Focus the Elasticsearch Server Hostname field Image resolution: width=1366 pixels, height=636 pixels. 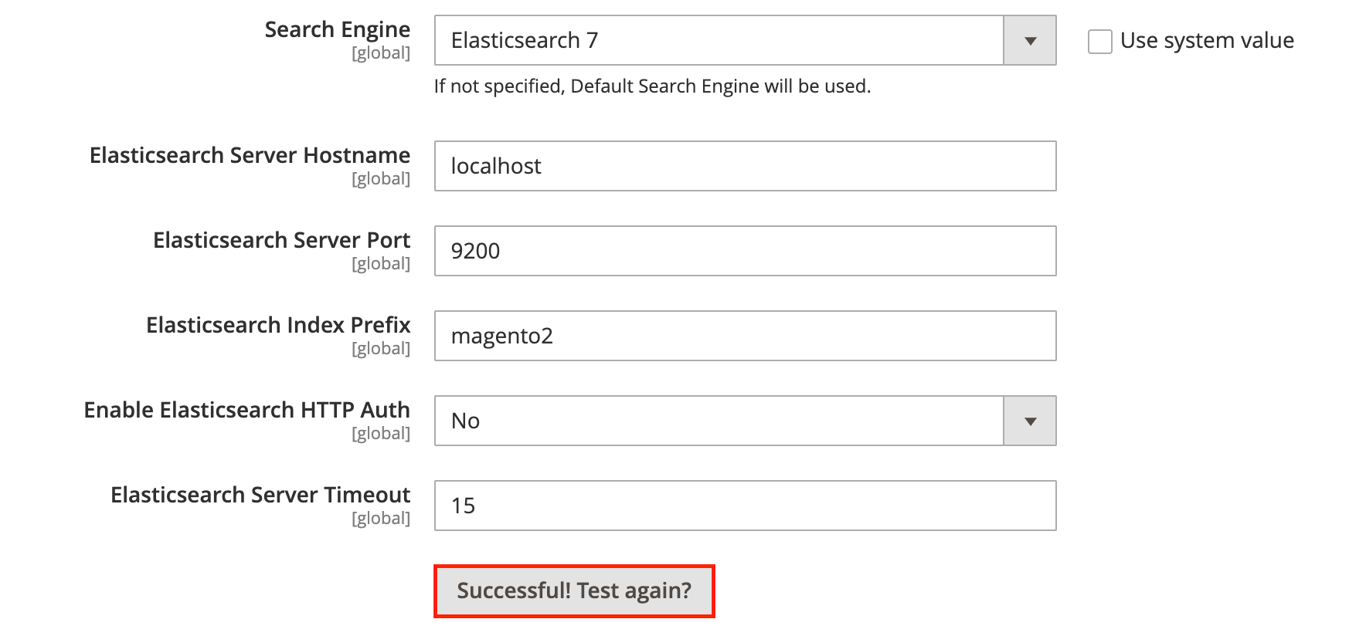[745, 166]
